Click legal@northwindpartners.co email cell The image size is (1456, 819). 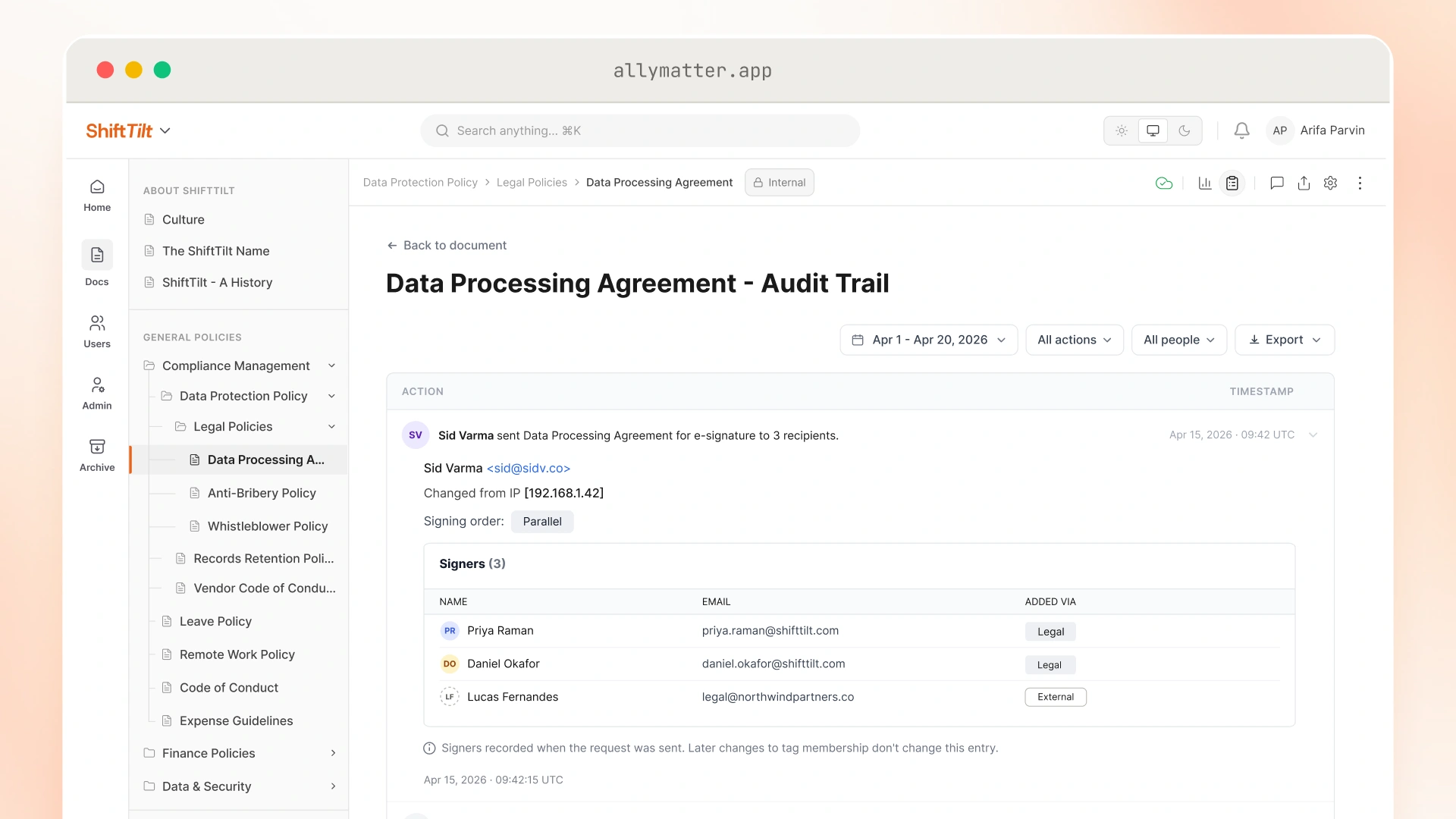777,697
